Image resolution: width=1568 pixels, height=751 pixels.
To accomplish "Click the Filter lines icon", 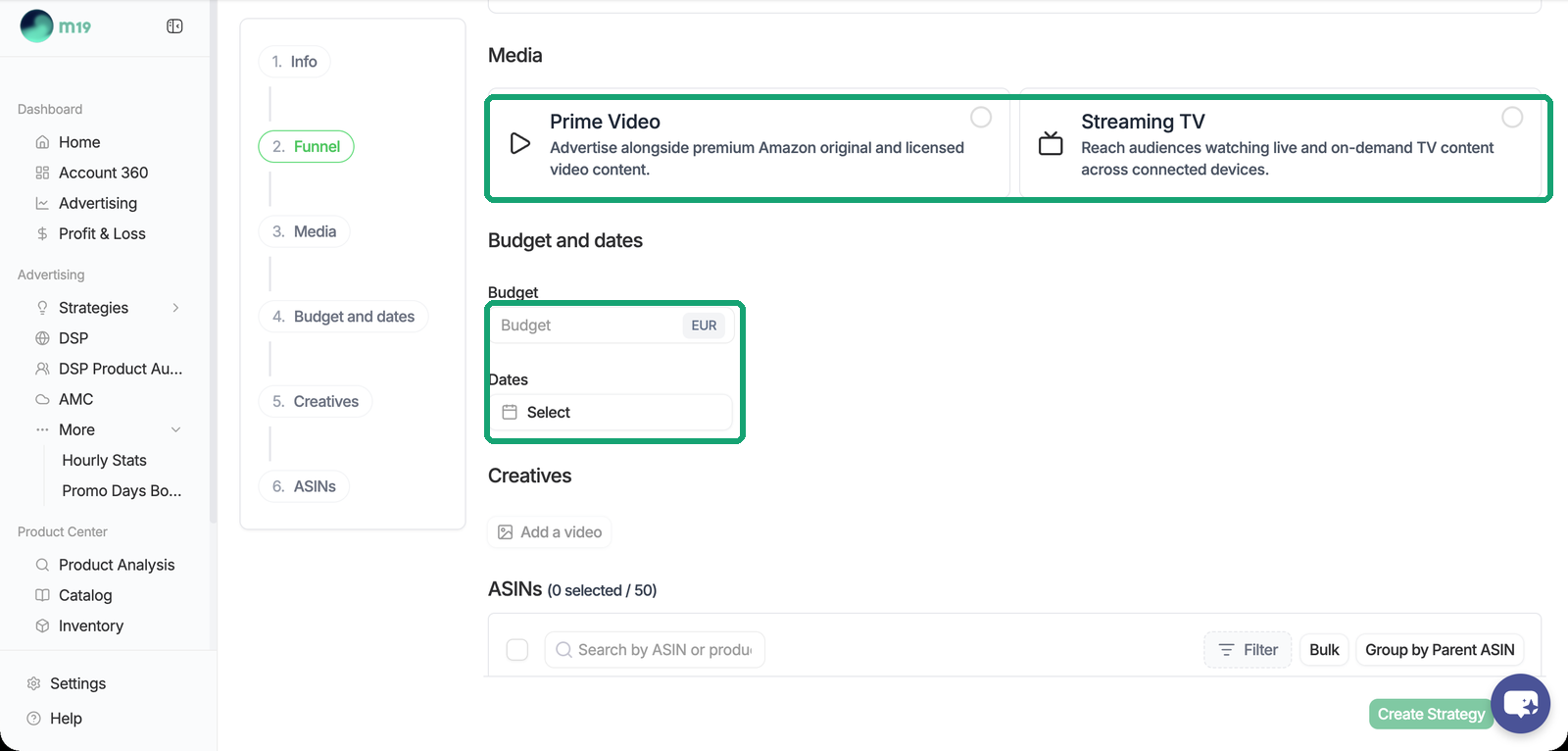I will pyautogui.click(x=1226, y=650).
